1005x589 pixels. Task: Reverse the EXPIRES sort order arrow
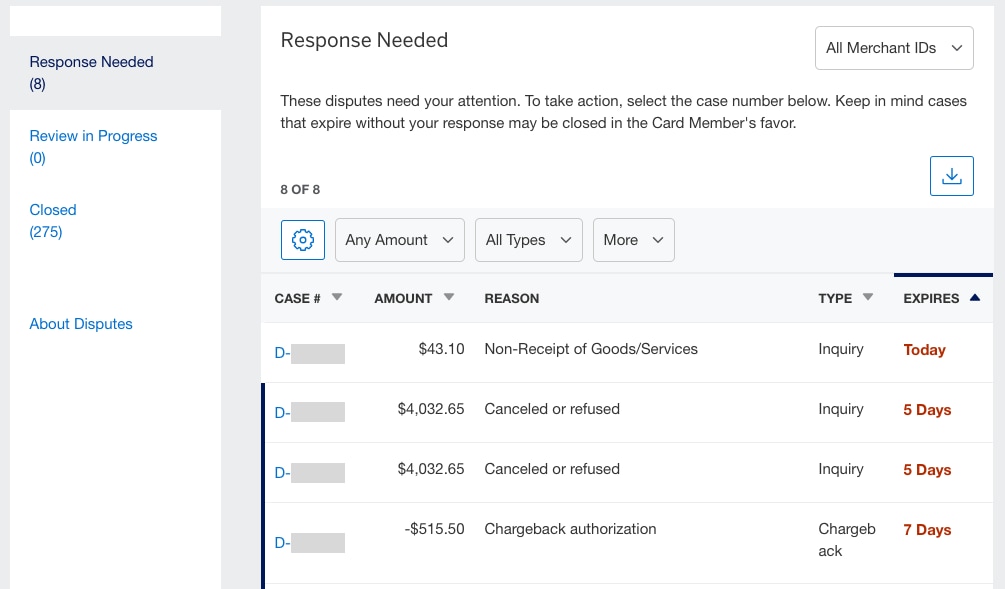(x=975, y=296)
